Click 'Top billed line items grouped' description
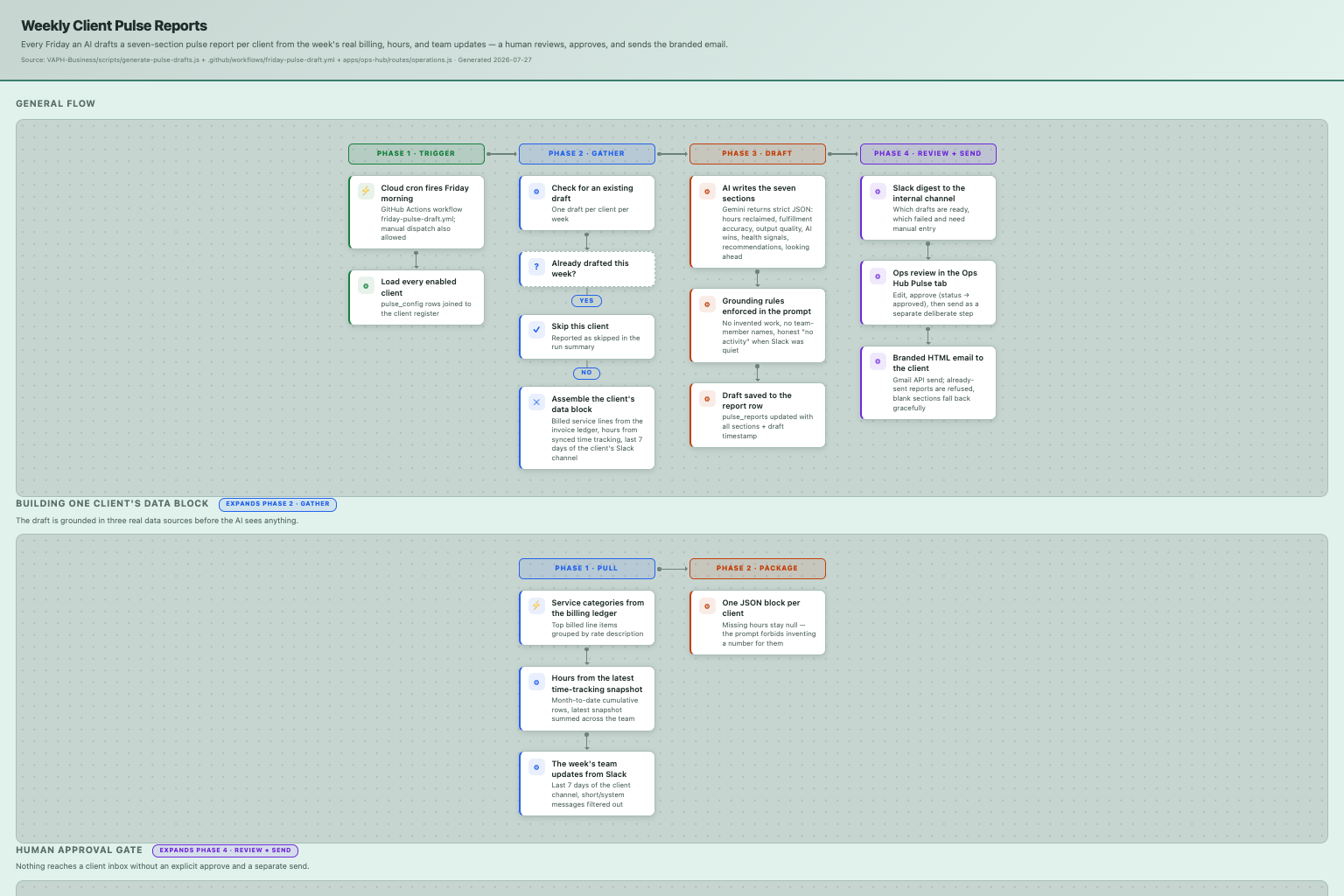 [598, 630]
